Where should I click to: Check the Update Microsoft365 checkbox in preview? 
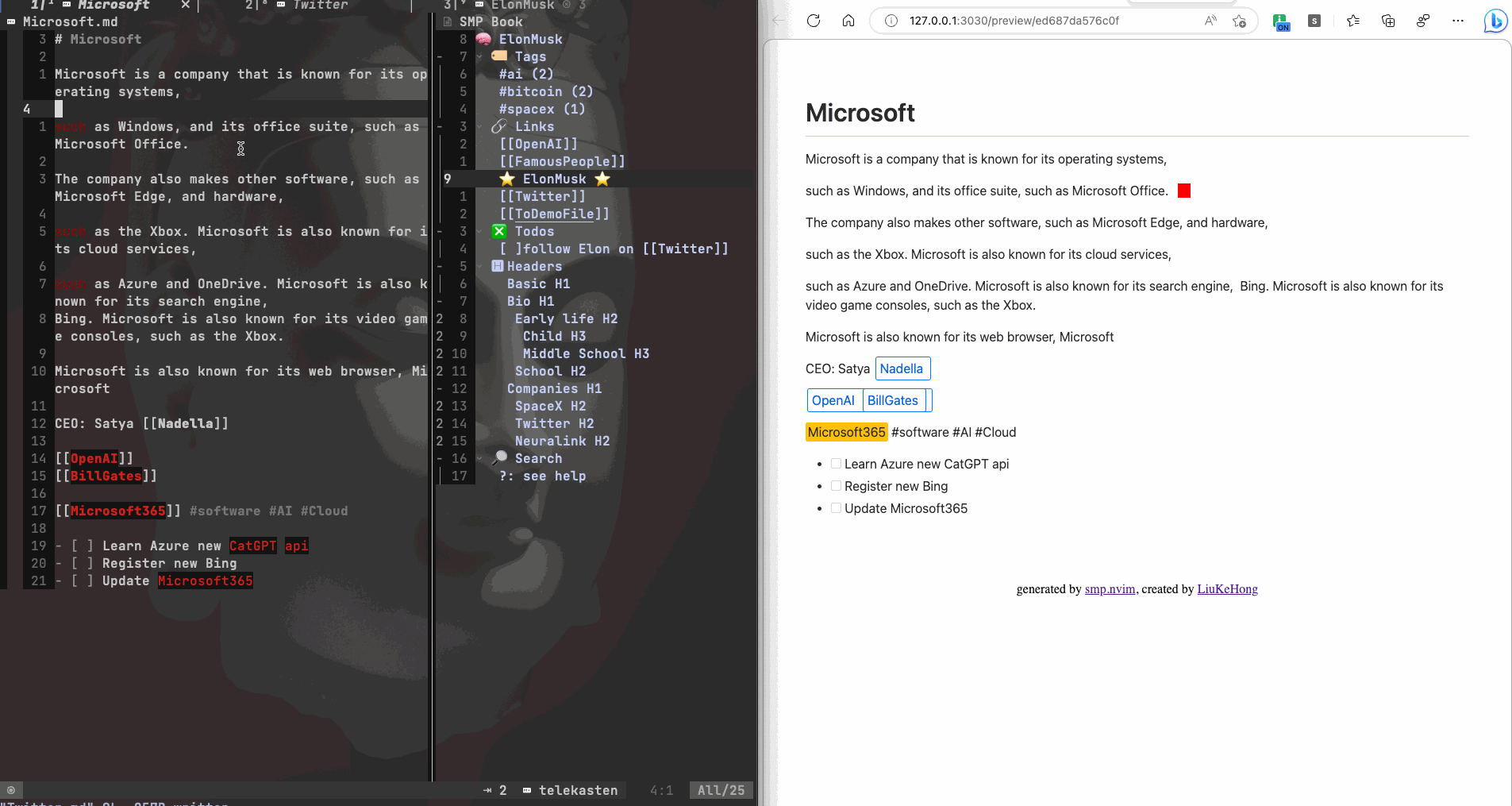pos(836,508)
